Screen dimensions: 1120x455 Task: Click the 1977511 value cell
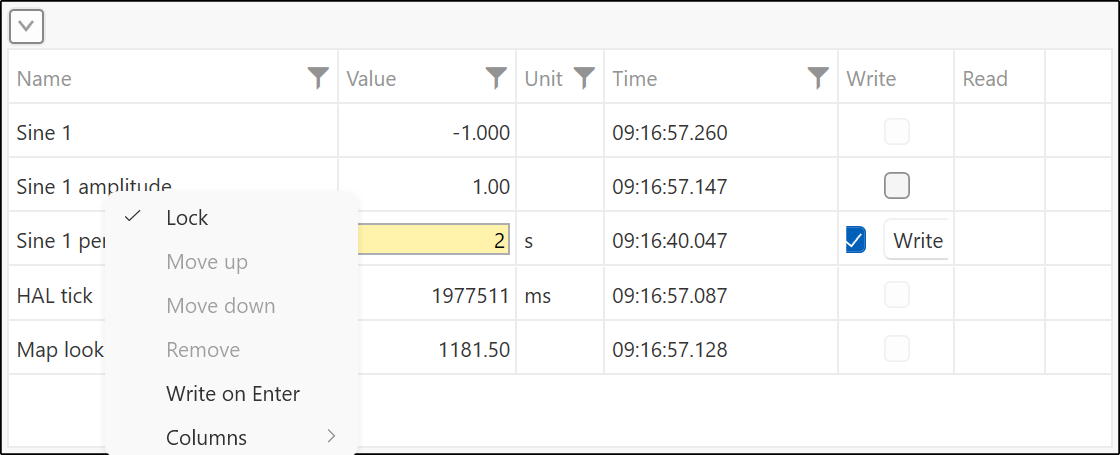click(434, 294)
